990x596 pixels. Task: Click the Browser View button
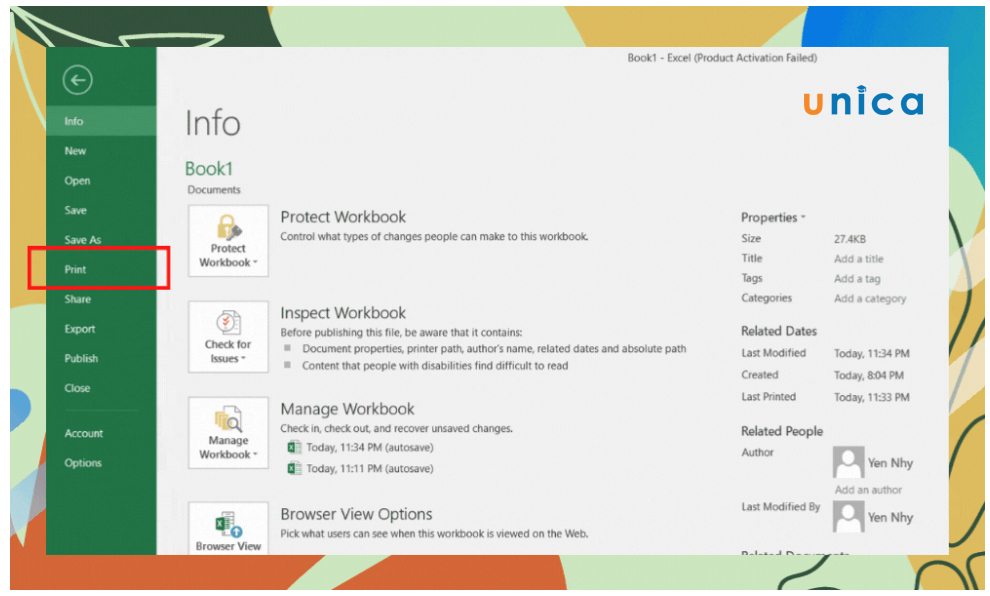(x=228, y=529)
